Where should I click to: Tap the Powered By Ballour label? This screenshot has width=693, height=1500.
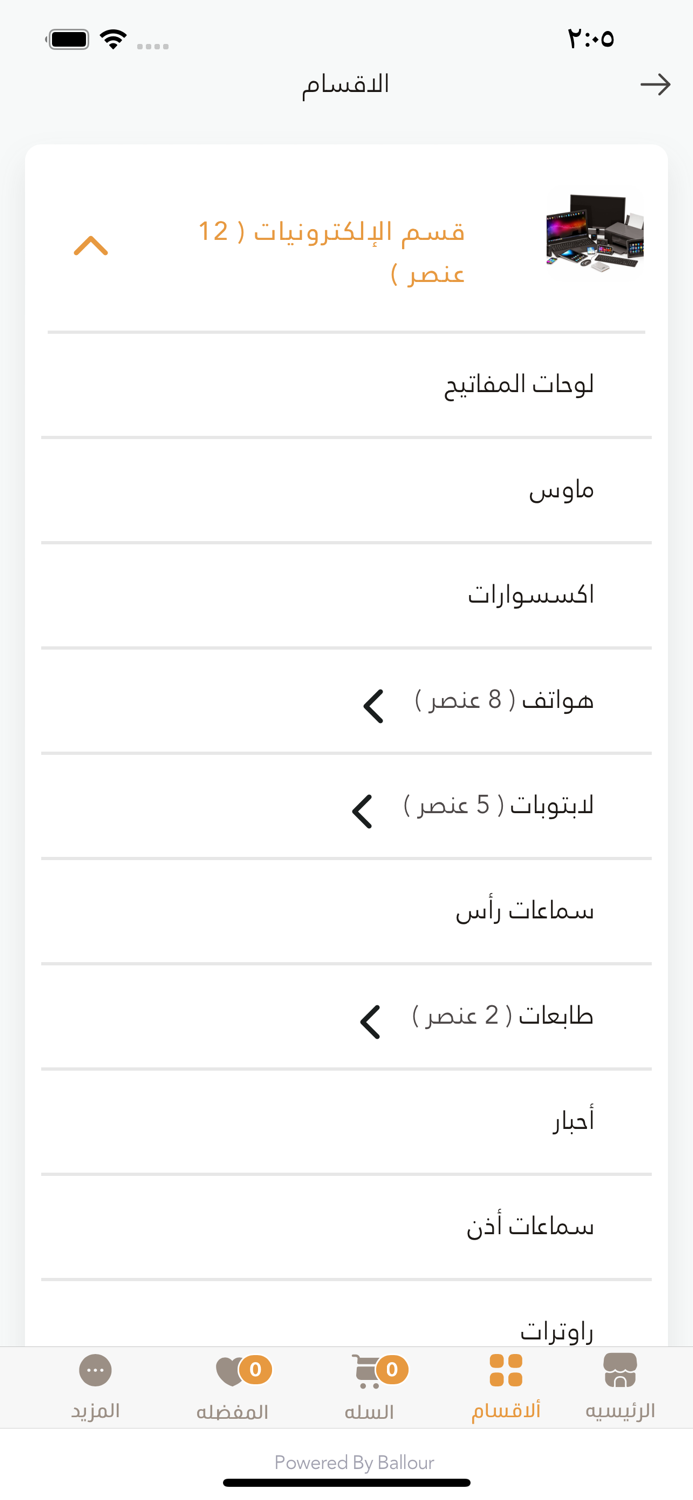coord(354,1462)
